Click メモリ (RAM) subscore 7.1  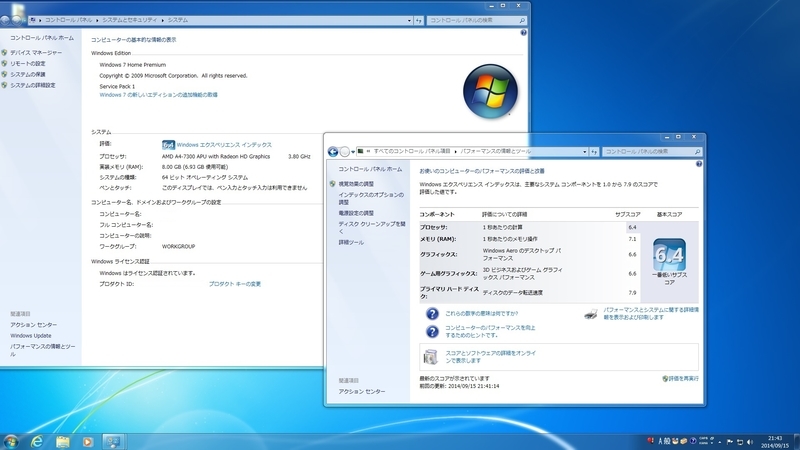pos(632,239)
